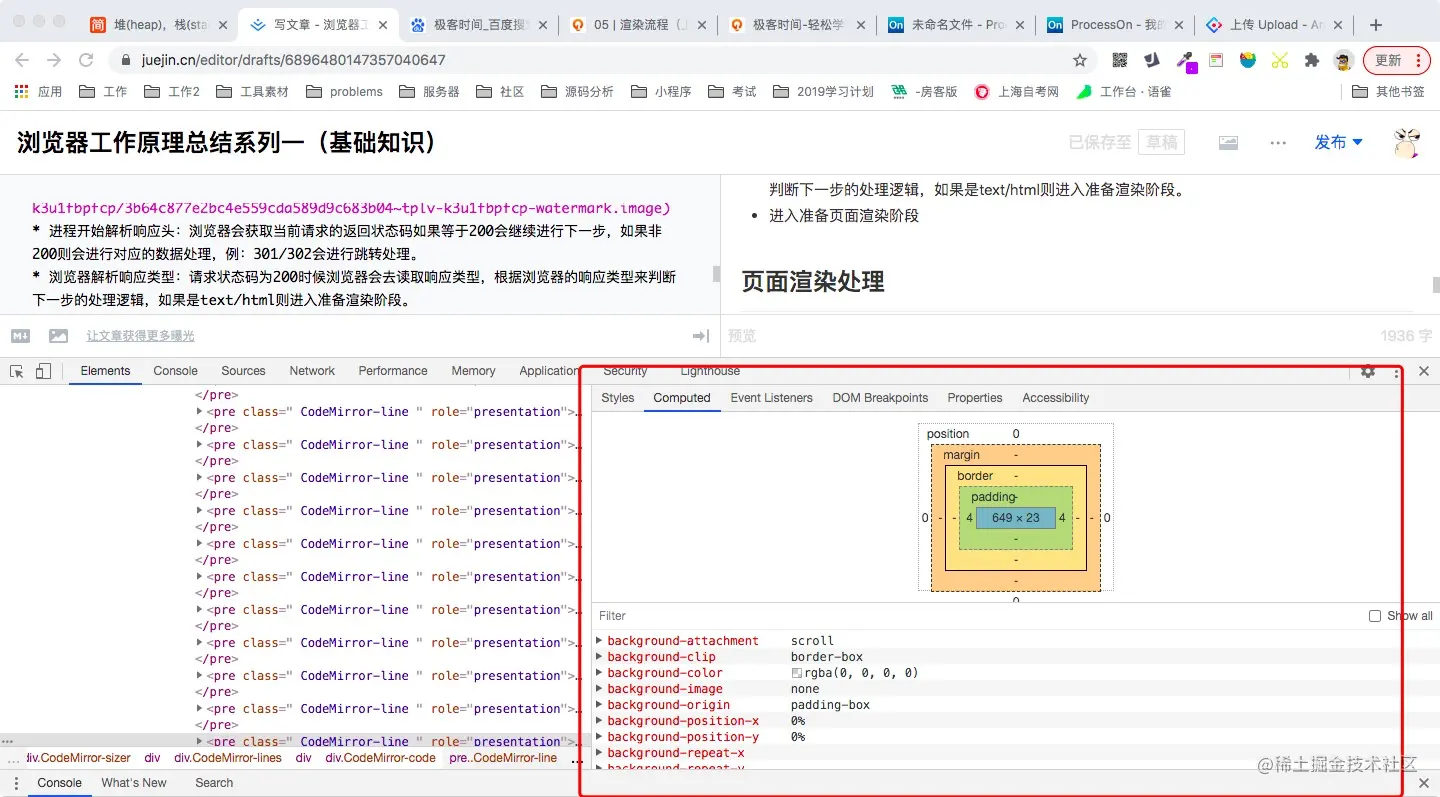Viewport: 1440px width, 797px height.
Task: Open the 源码分析 bookmark folder
Action: click(577, 91)
